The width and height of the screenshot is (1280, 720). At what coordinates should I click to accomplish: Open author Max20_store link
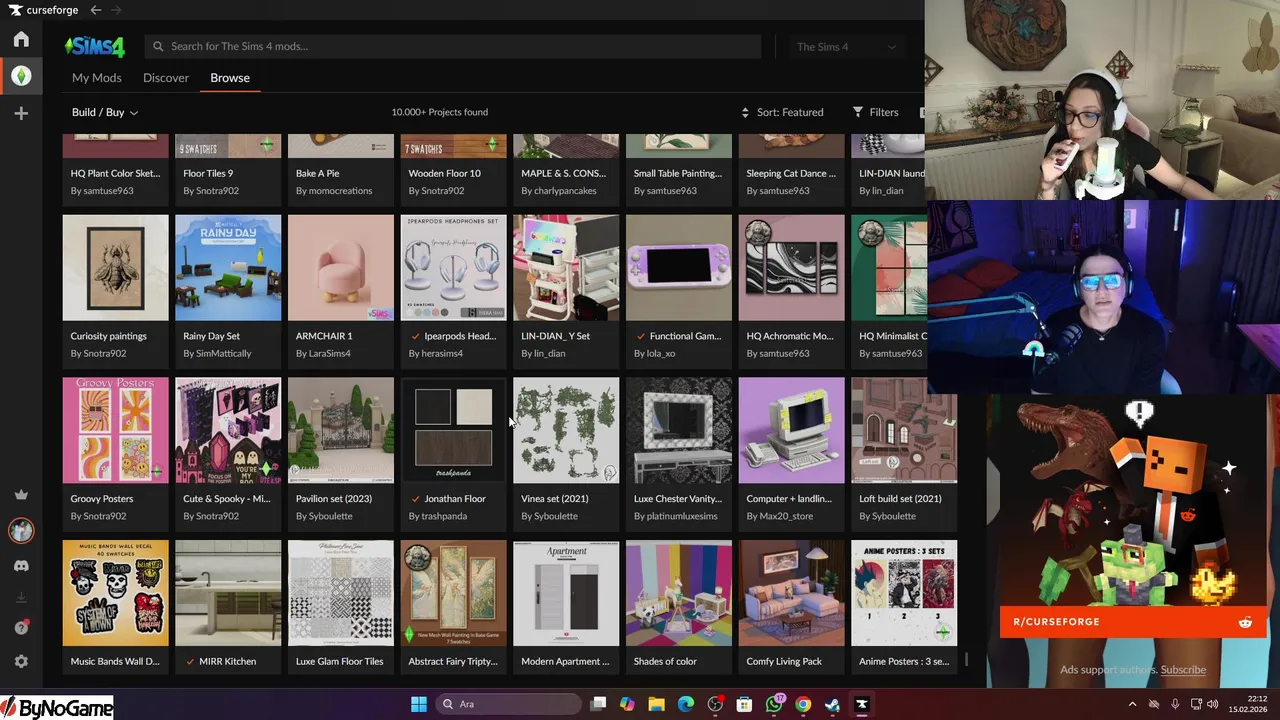[786, 516]
